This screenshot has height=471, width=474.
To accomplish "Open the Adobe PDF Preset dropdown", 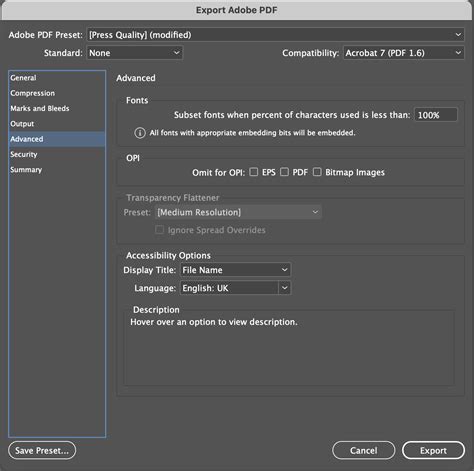I will click(x=275, y=35).
